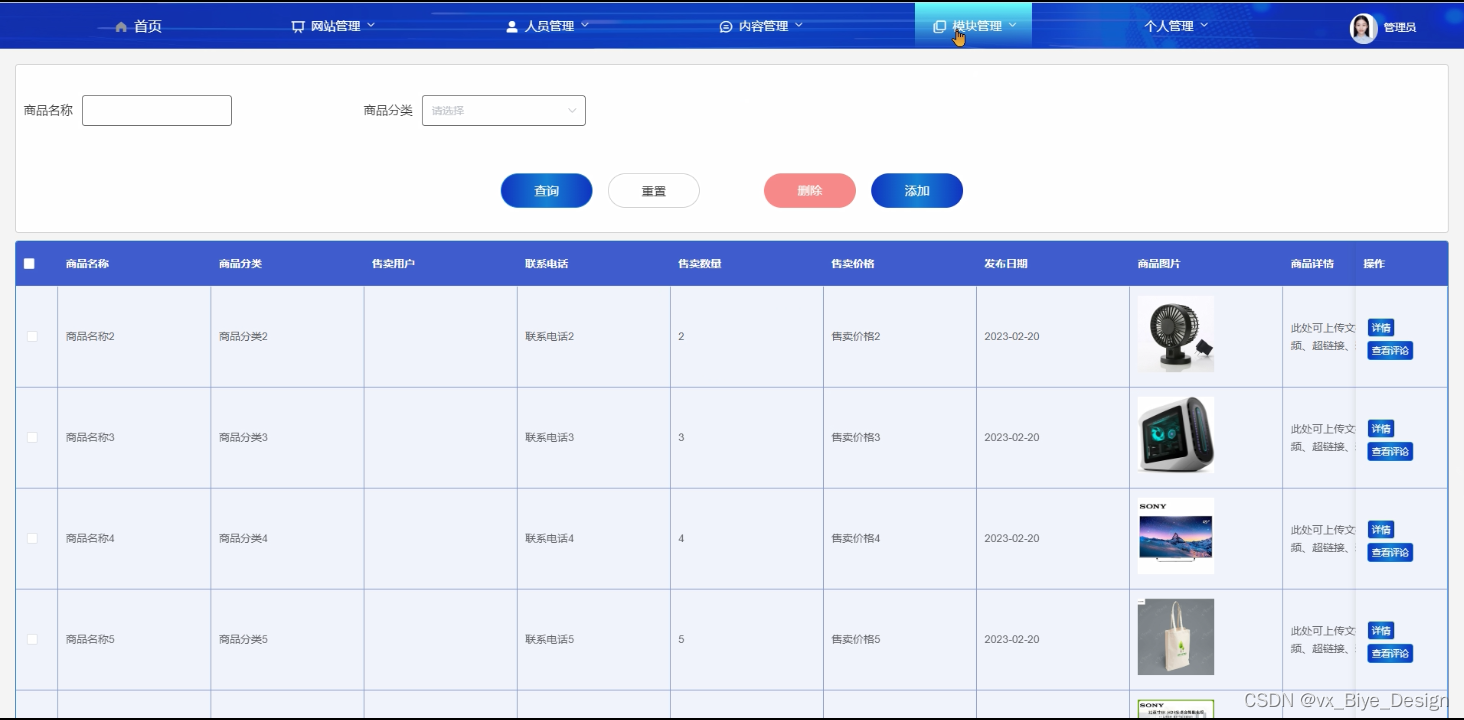Click the 商品名称 column header
1464x720 pixels.
point(88,264)
